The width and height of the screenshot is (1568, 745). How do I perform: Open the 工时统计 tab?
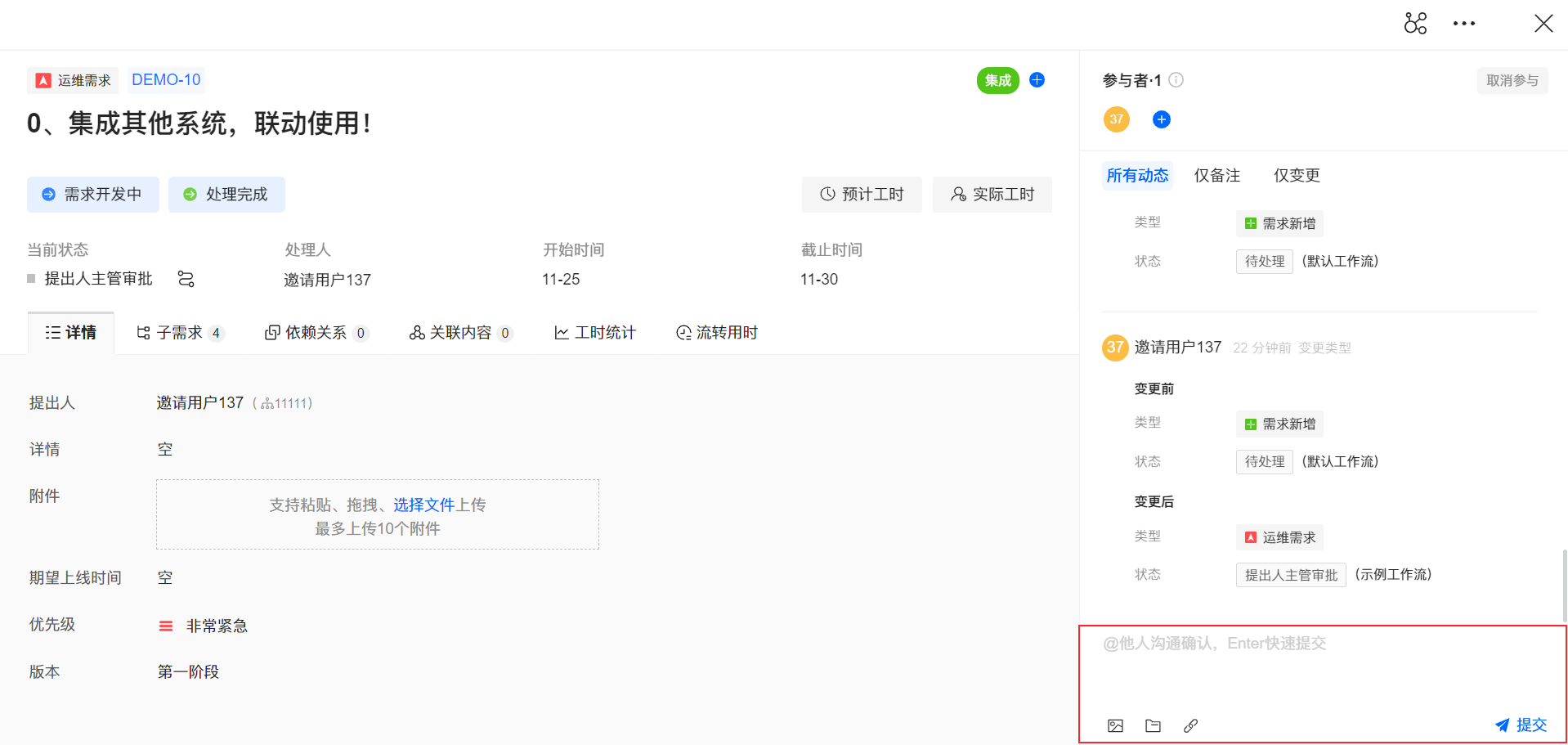(x=595, y=333)
